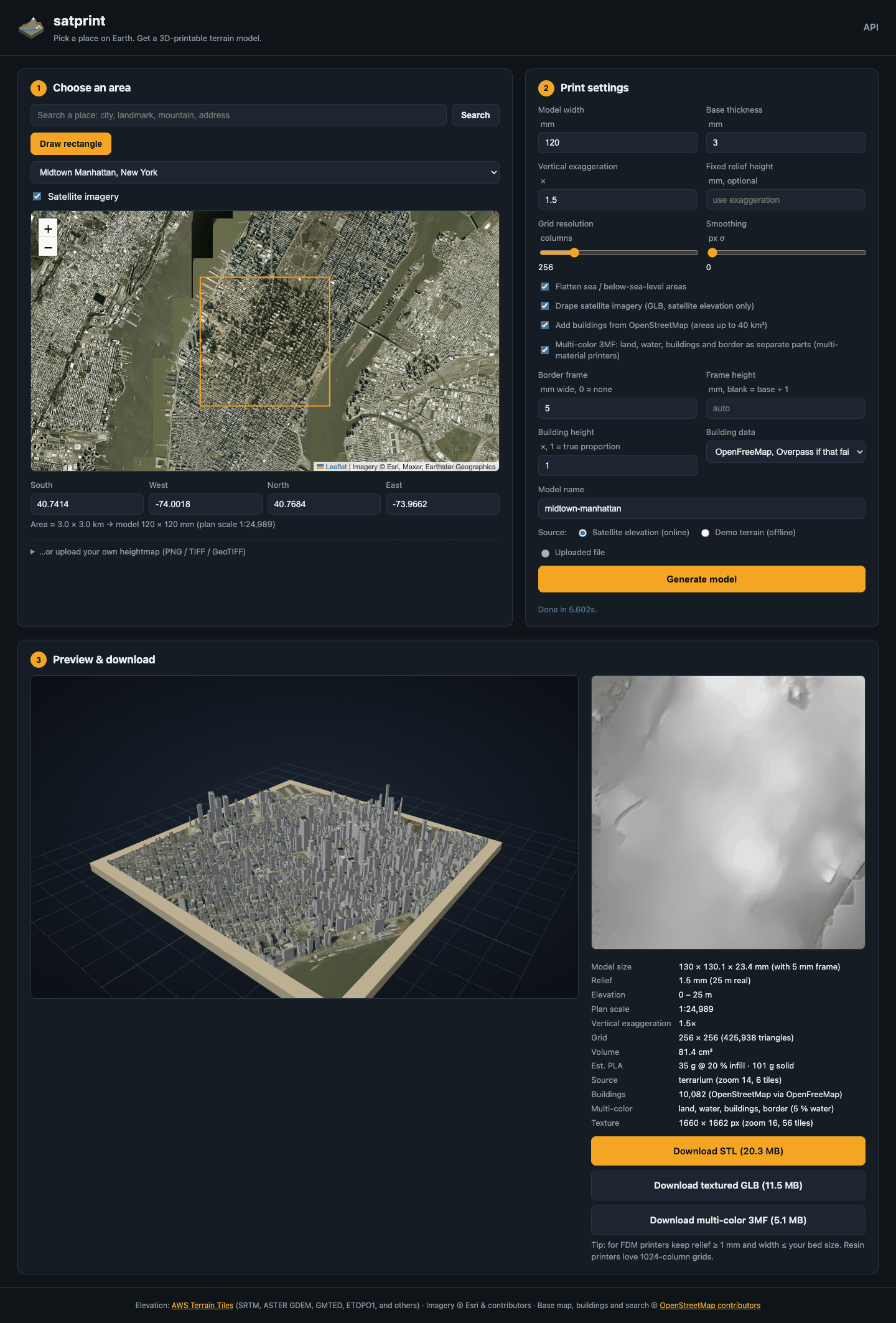Open the AWS Terrain Tiles link
This screenshot has width=896, height=1323.
tap(202, 1306)
